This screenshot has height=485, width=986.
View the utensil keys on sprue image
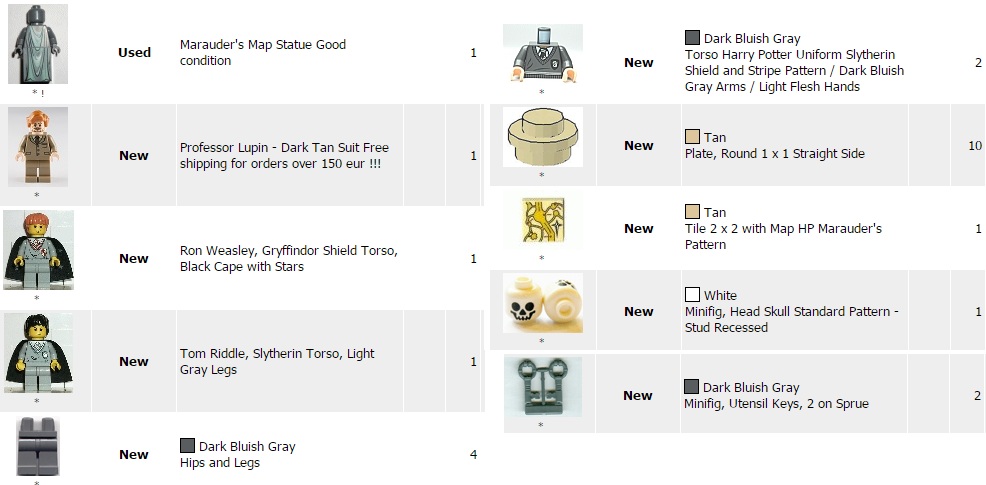[541, 387]
